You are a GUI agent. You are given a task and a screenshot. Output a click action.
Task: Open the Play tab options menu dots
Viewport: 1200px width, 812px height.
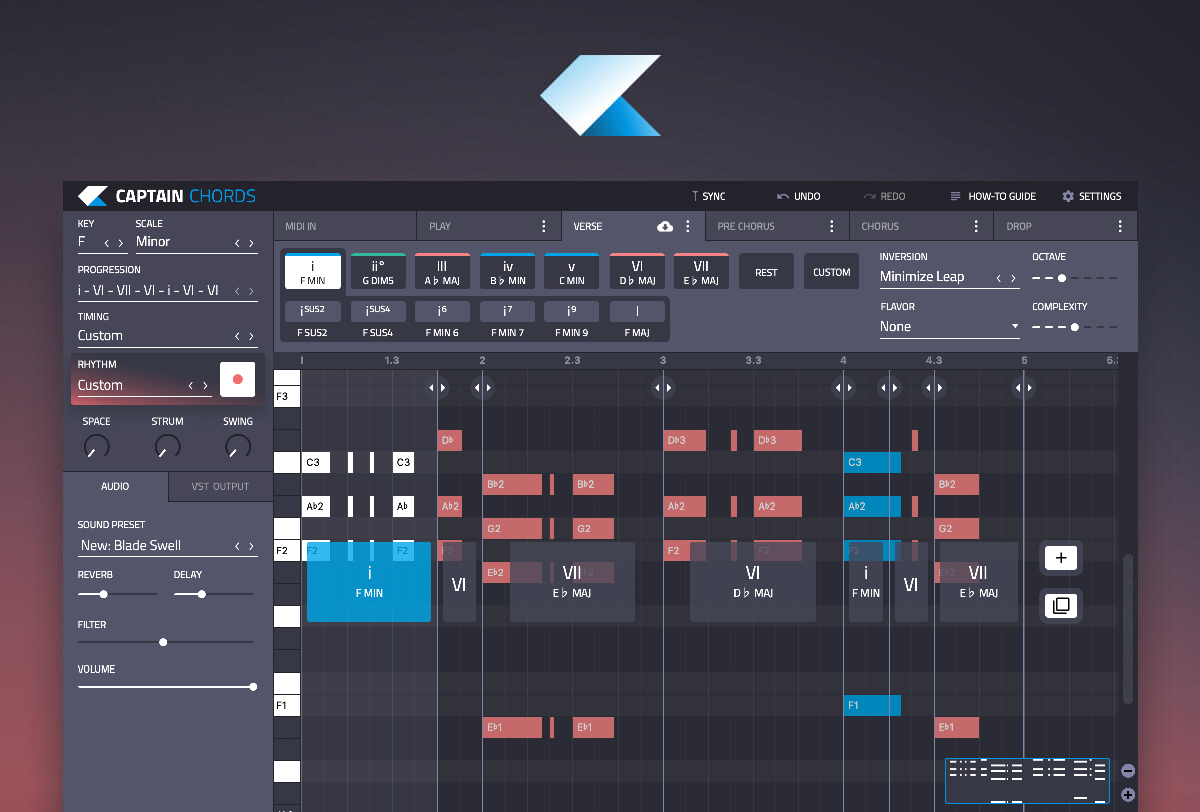point(544,226)
